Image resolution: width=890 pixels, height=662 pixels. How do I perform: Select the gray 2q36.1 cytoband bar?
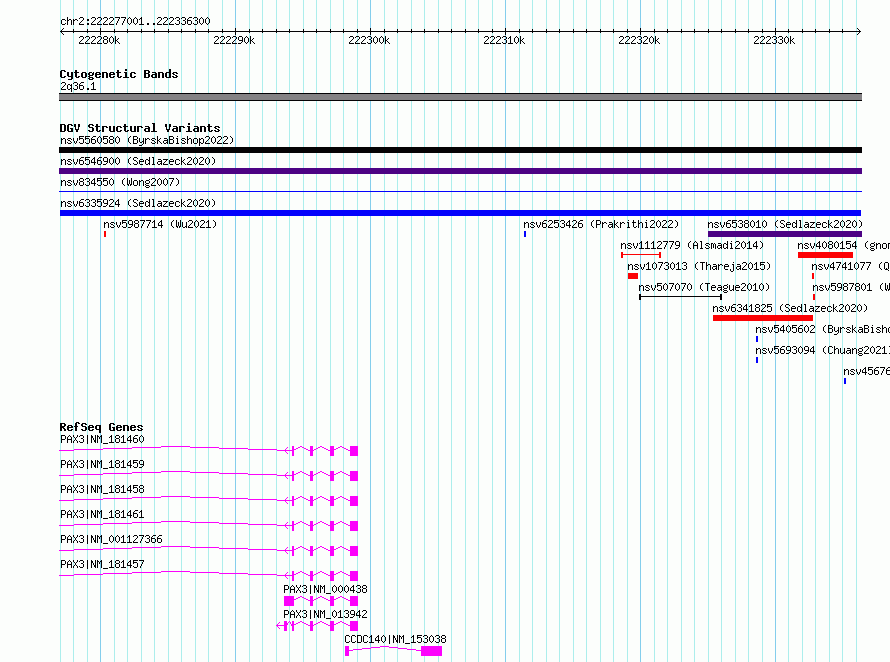click(460, 97)
